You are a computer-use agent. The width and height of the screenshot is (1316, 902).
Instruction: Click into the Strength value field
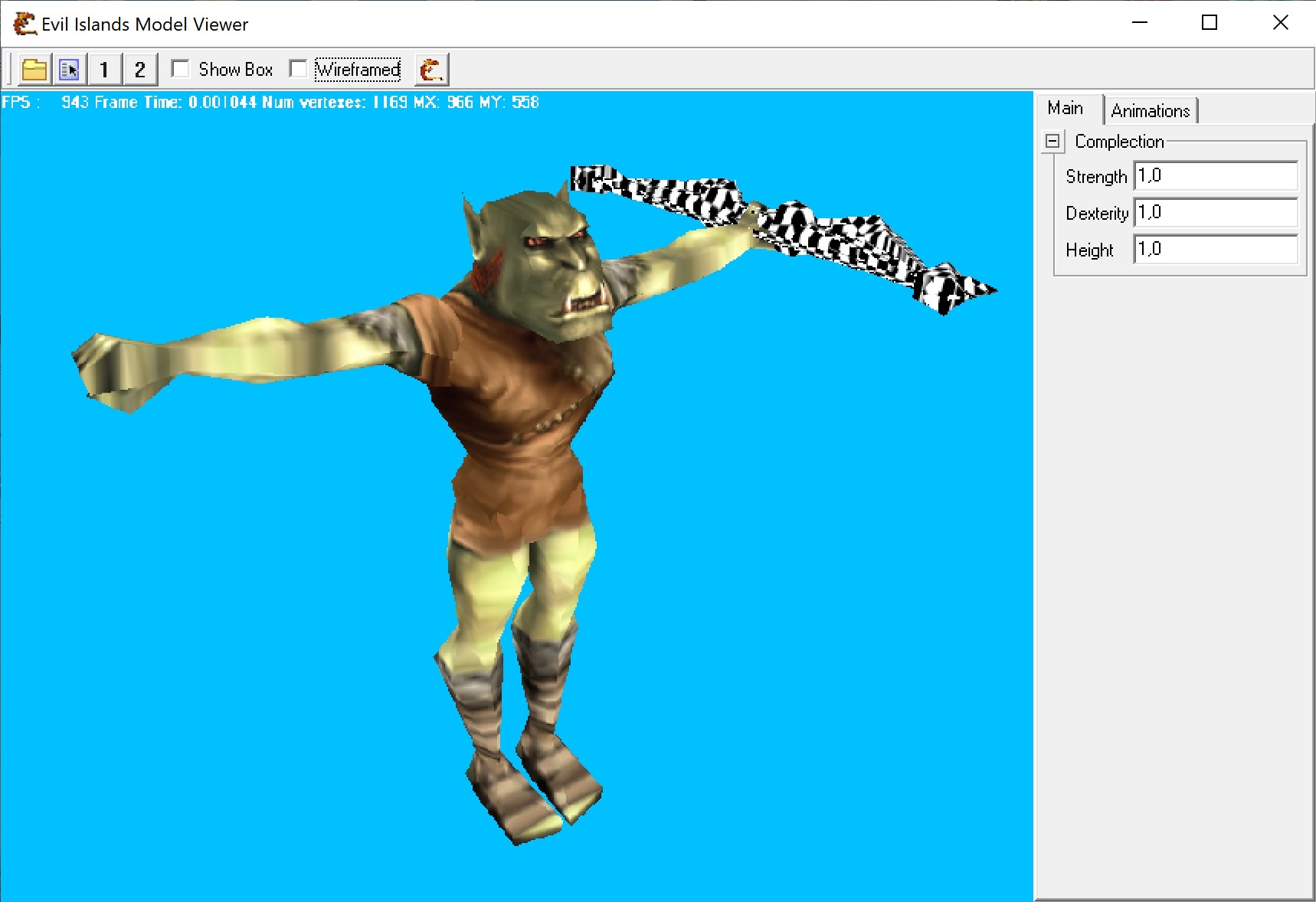(1215, 176)
